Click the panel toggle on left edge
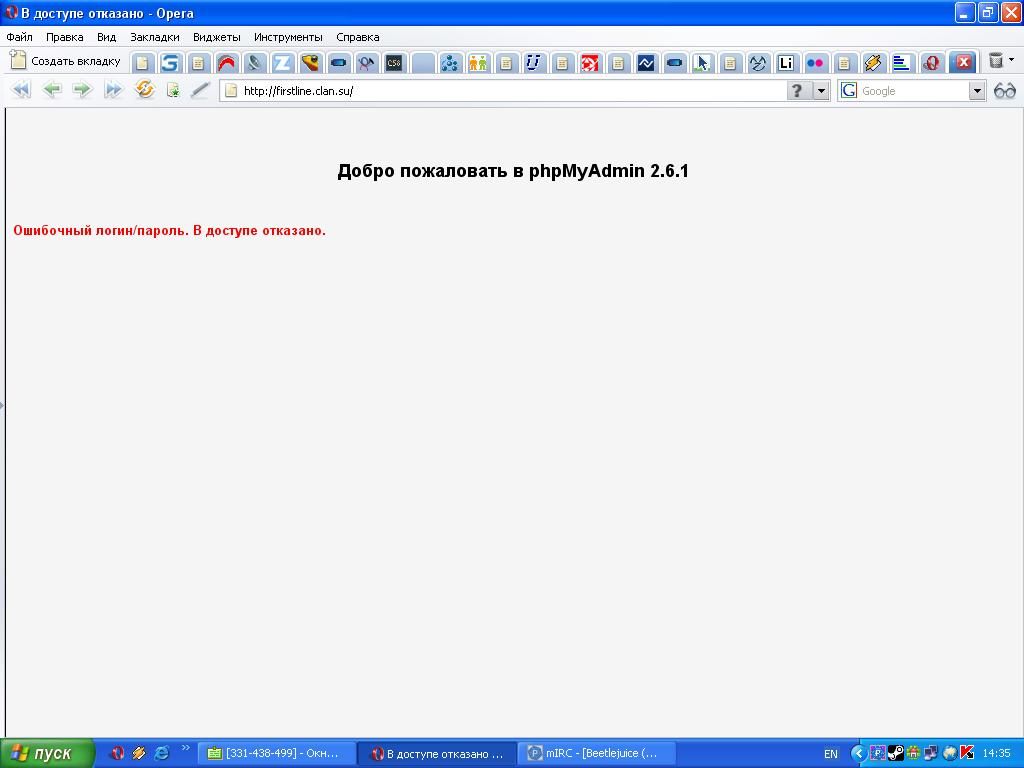 pyautogui.click(x=2, y=405)
